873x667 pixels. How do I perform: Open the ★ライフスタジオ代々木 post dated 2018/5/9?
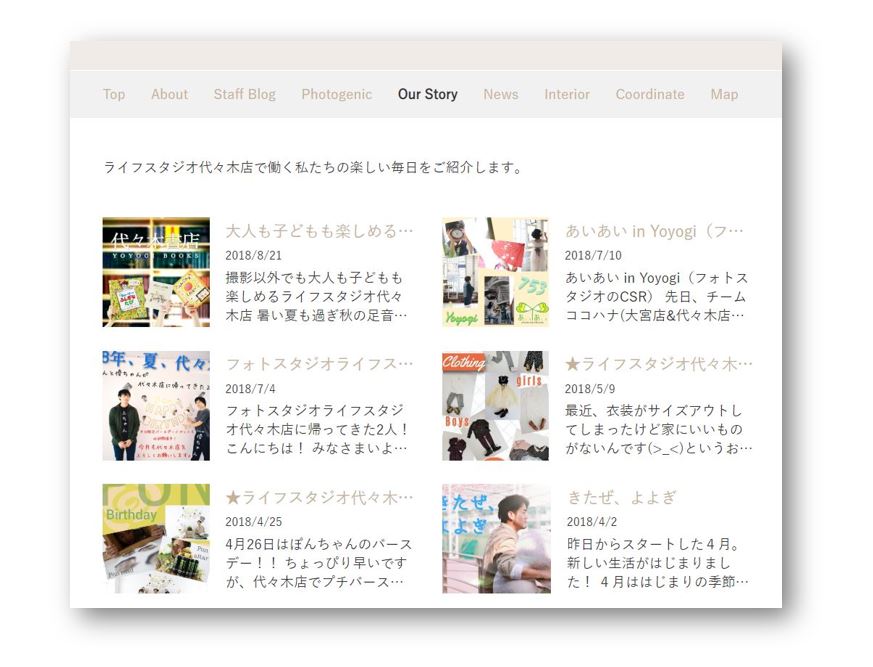(659, 364)
